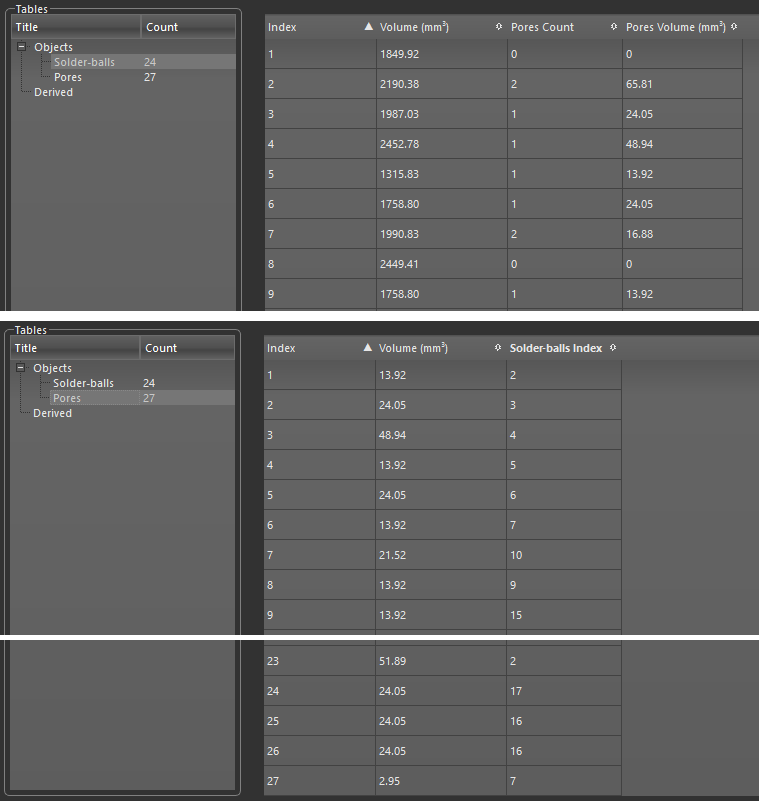Click the count 27 beside Pores in top panel
This screenshot has width=759, height=801.
coord(150,77)
